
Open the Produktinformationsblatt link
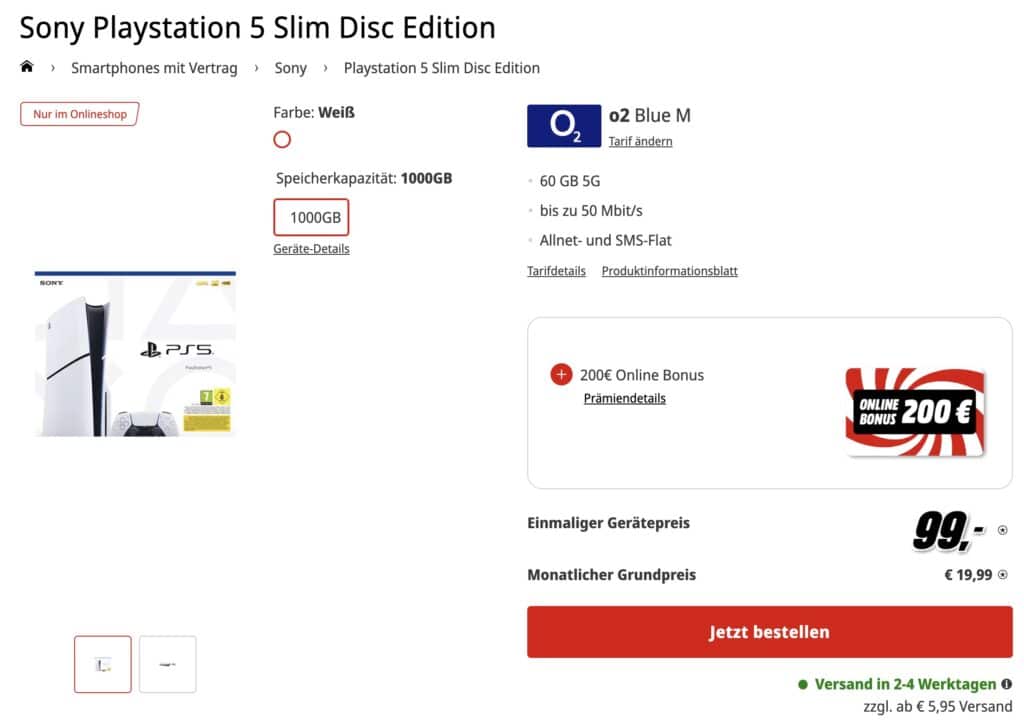[x=669, y=271]
